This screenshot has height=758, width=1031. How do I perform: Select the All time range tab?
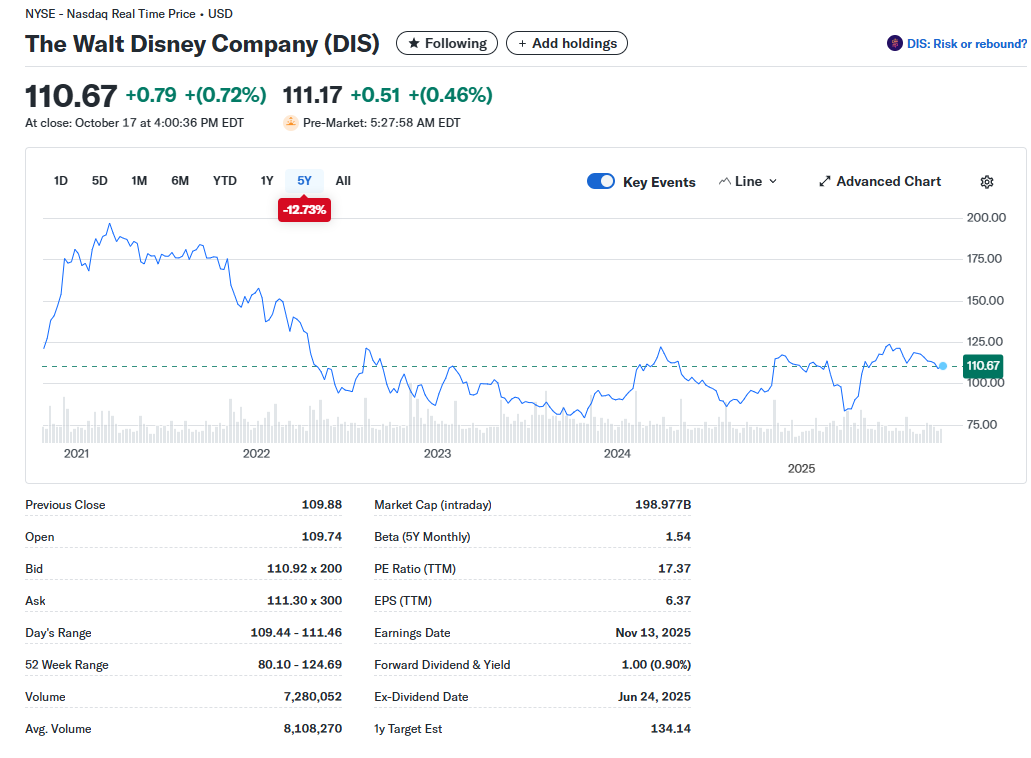click(x=343, y=181)
